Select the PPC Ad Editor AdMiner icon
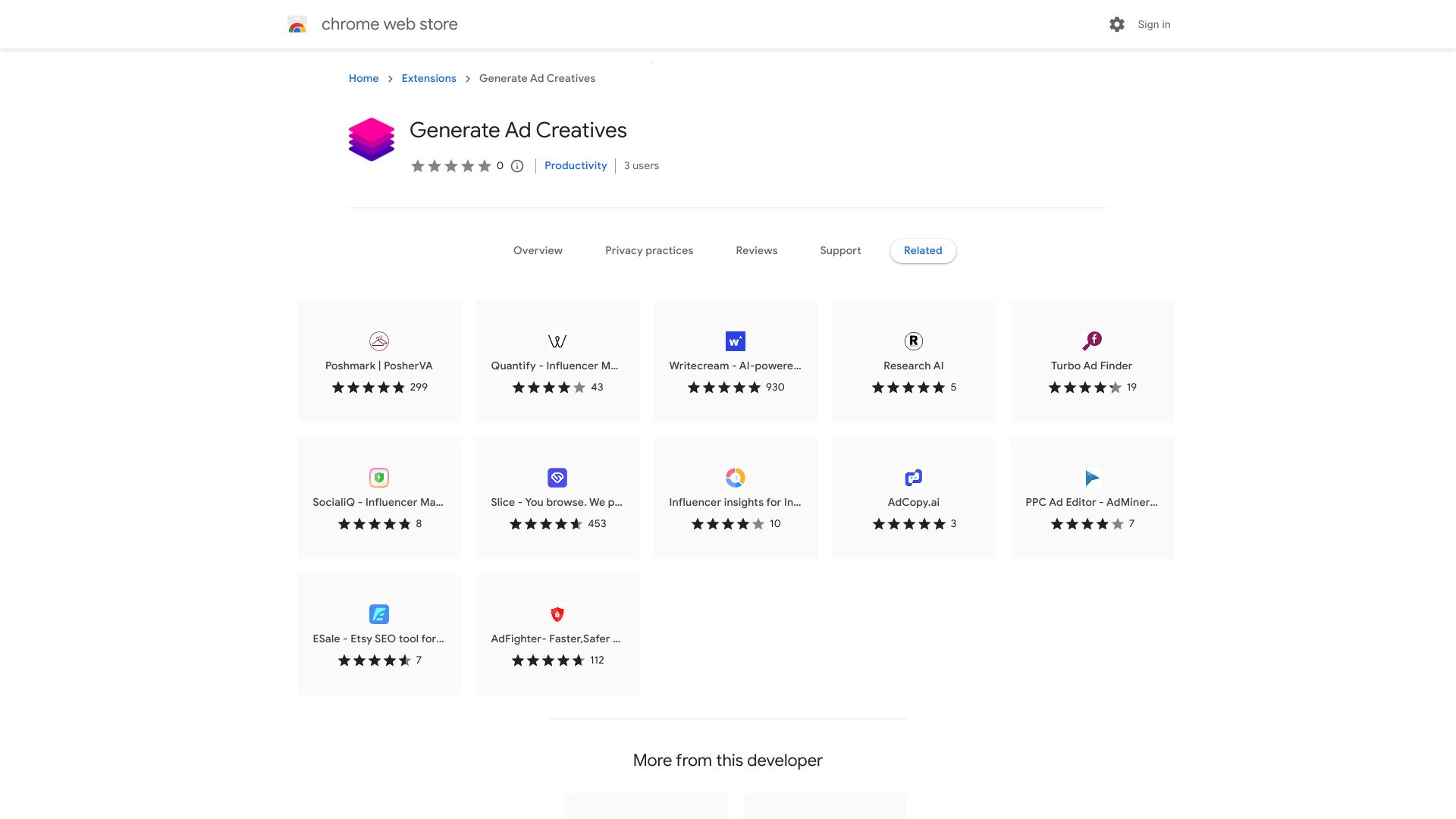 point(1092,477)
